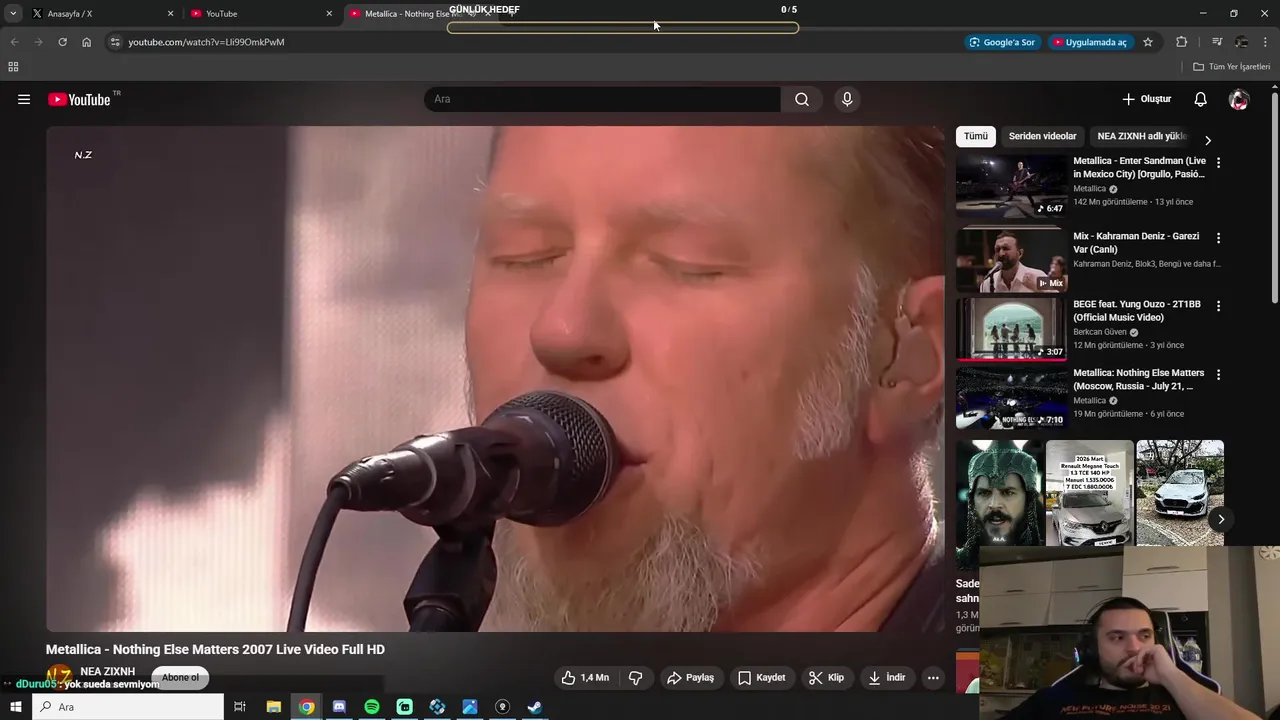Open the Kahraman Deniz Garezi Var thumbnail

pyautogui.click(x=1011, y=260)
